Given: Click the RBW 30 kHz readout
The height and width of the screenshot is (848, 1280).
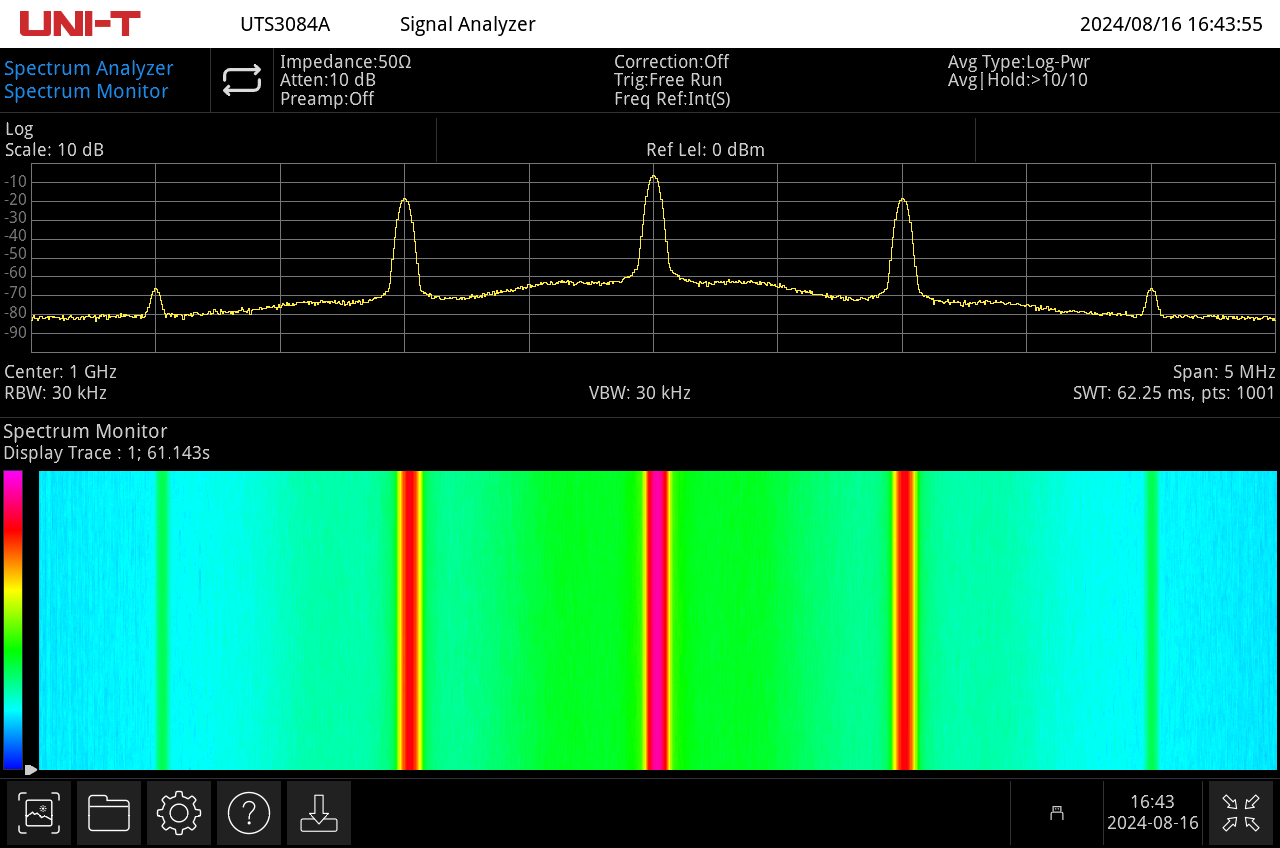Looking at the screenshot, I should pos(56,393).
